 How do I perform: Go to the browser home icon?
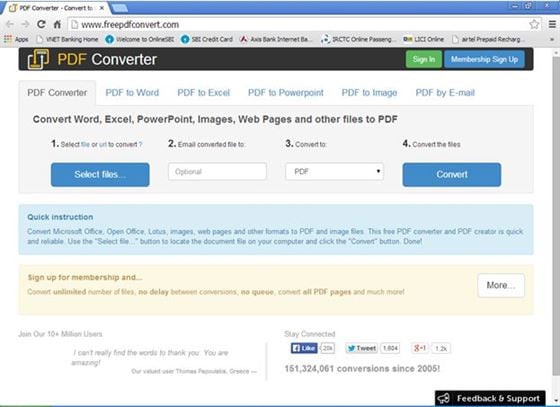(57, 24)
